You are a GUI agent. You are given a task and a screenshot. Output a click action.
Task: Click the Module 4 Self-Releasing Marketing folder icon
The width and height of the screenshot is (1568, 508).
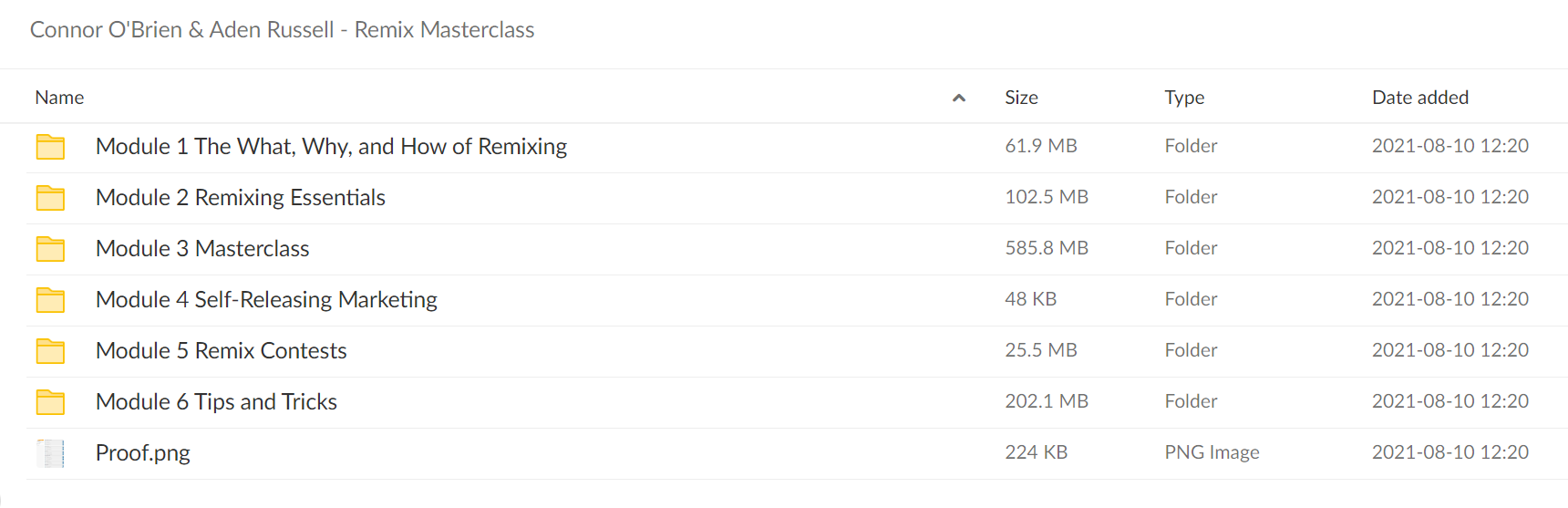[50, 300]
